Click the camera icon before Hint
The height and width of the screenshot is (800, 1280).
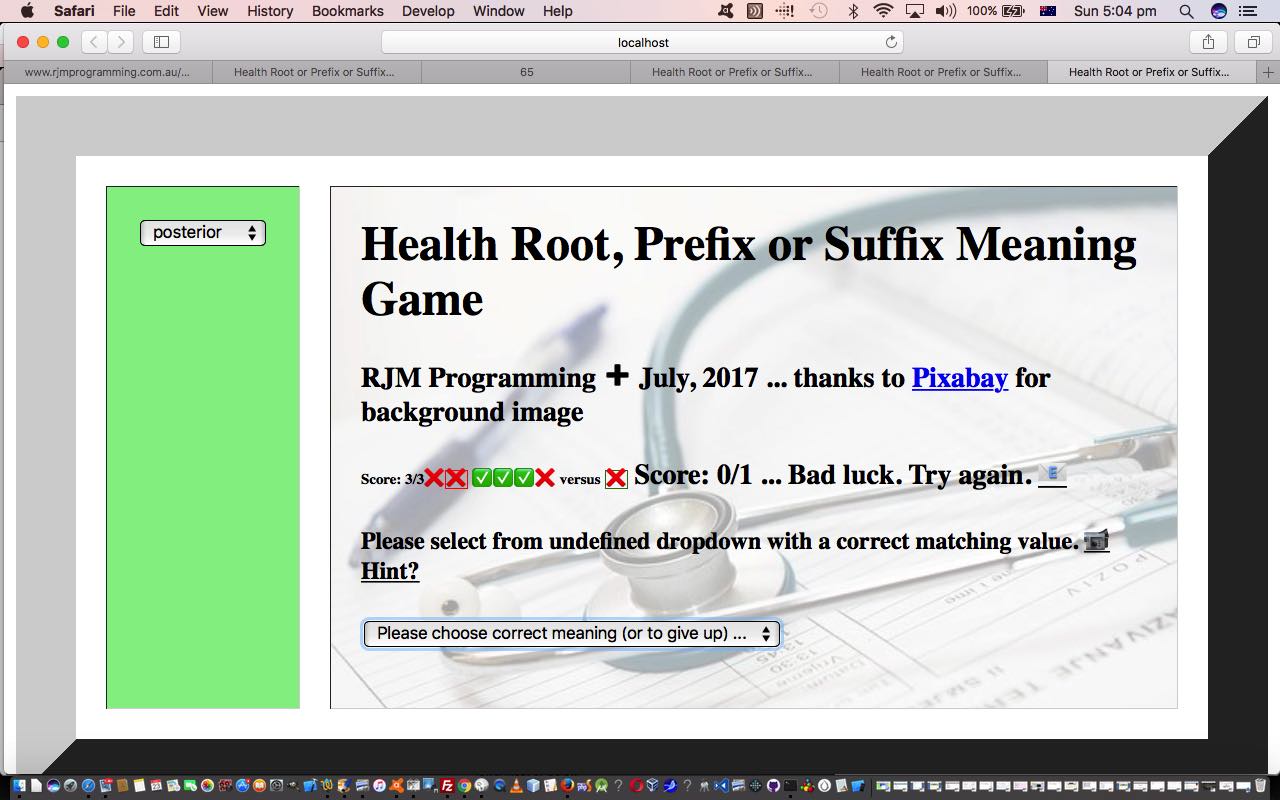tap(1096, 541)
